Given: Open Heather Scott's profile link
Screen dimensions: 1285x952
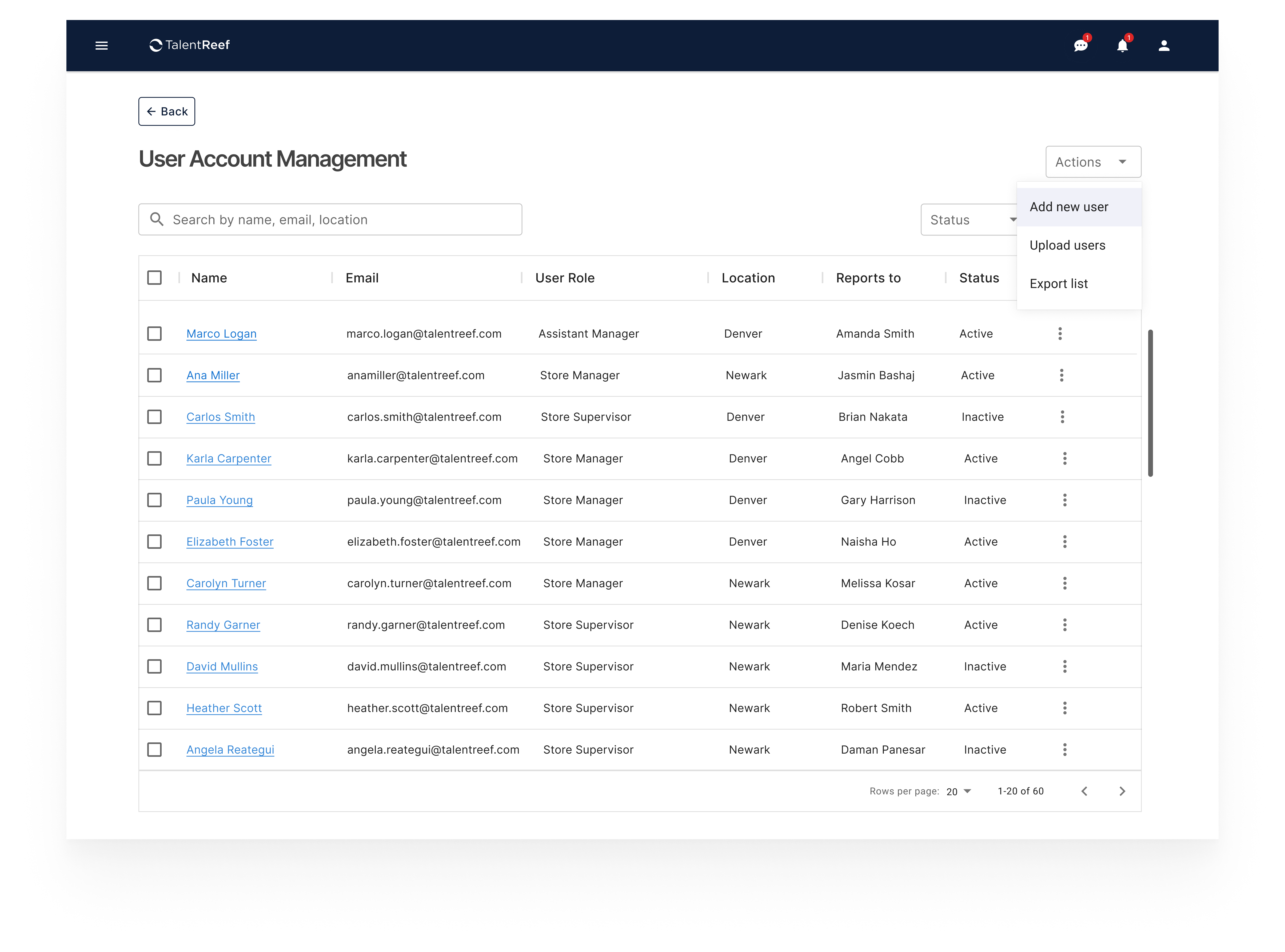Looking at the screenshot, I should pyautogui.click(x=224, y=708).
